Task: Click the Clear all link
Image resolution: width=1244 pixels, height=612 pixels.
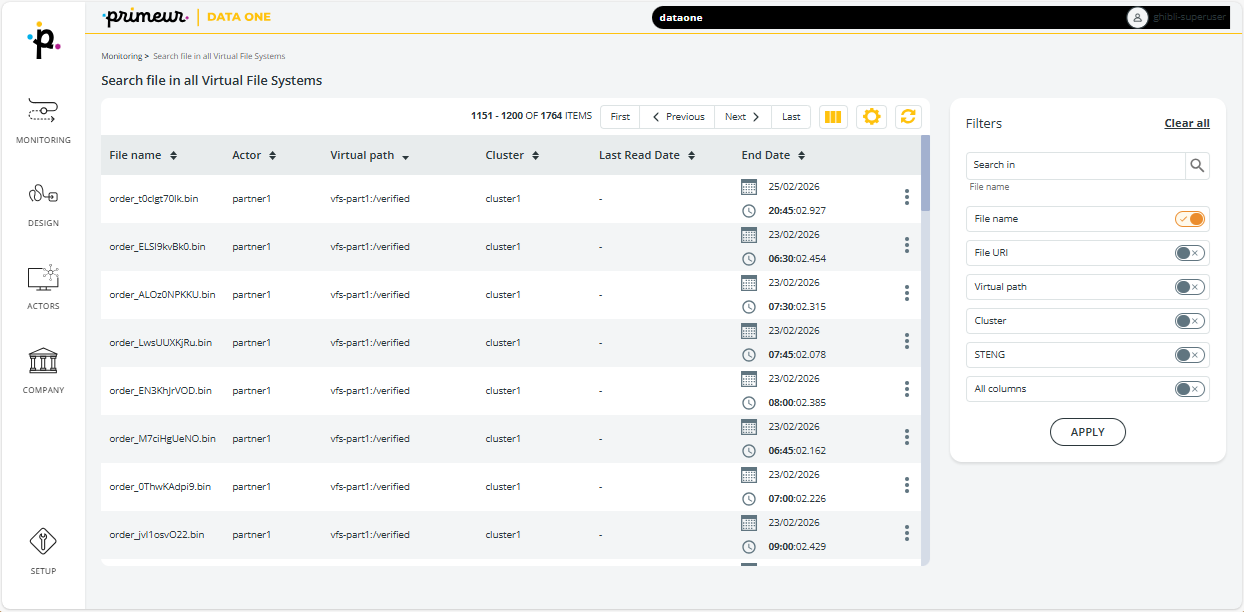Action: 1186,123
